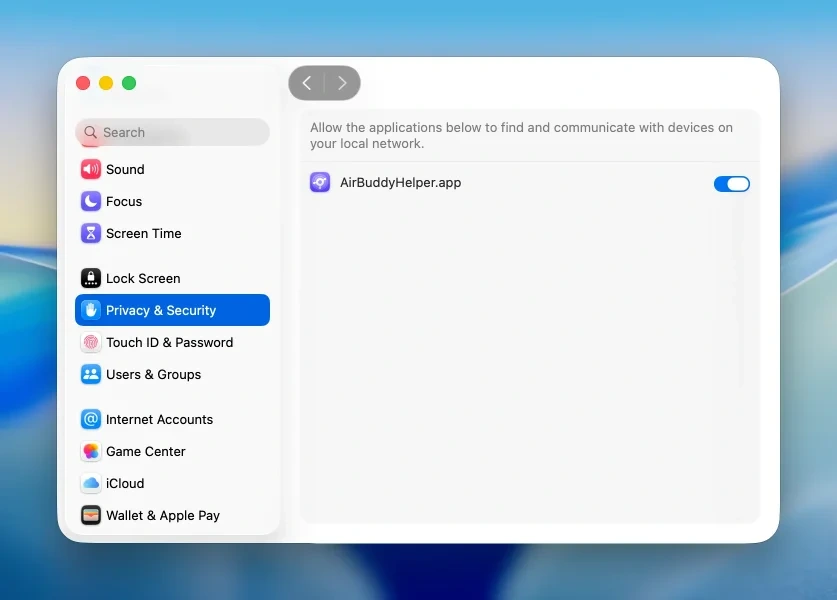Go forward with the right chevron button
Image resolution: width=837 pixels, height=600 pixels.
[342, 83]
